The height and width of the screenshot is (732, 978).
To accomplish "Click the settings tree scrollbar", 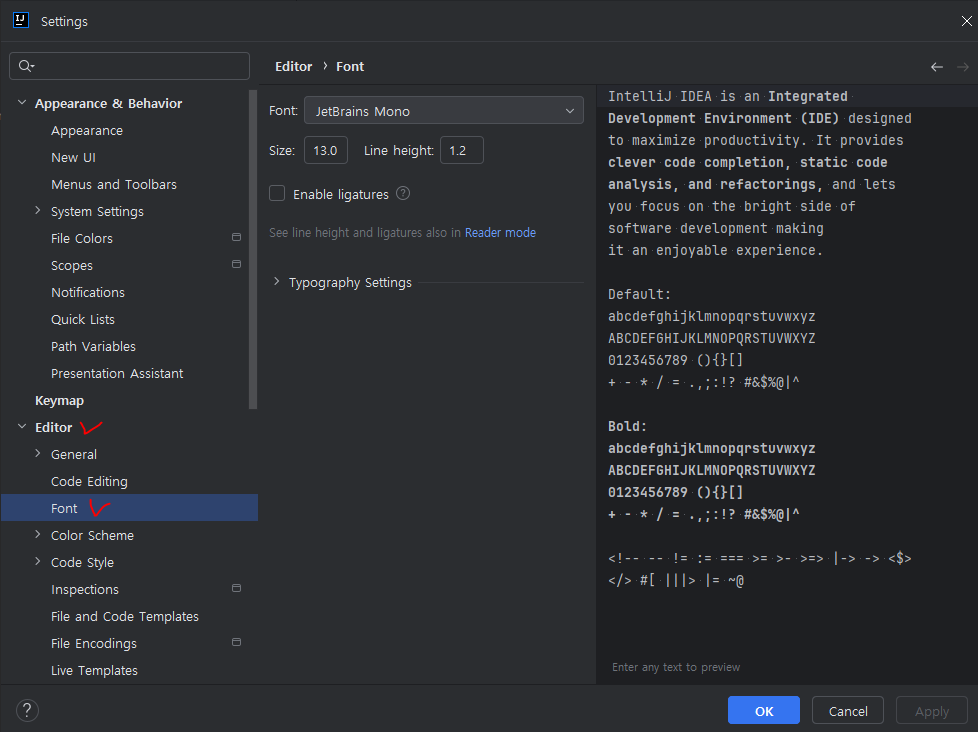I will (253, 249).
